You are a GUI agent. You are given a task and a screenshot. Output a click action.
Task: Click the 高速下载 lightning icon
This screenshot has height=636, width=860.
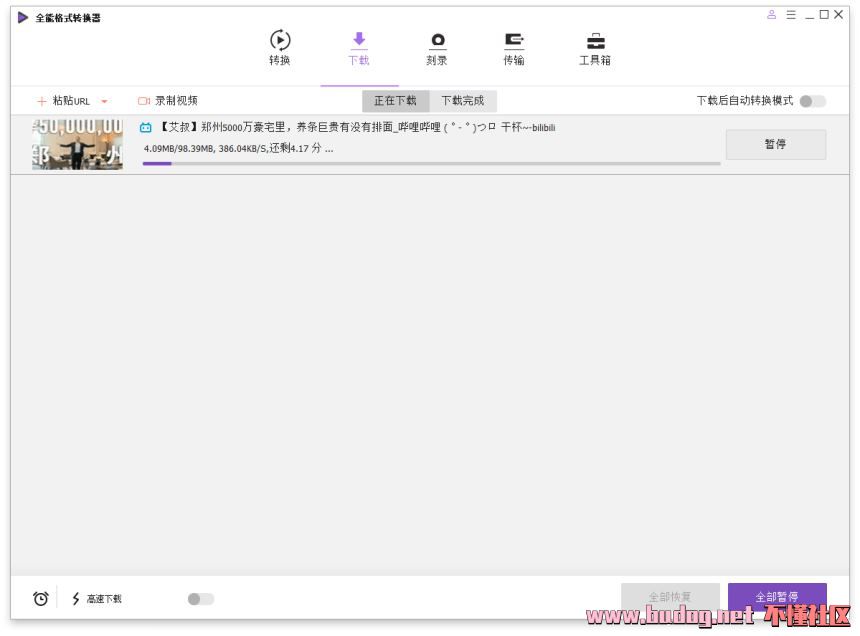(x=76, y=599)
